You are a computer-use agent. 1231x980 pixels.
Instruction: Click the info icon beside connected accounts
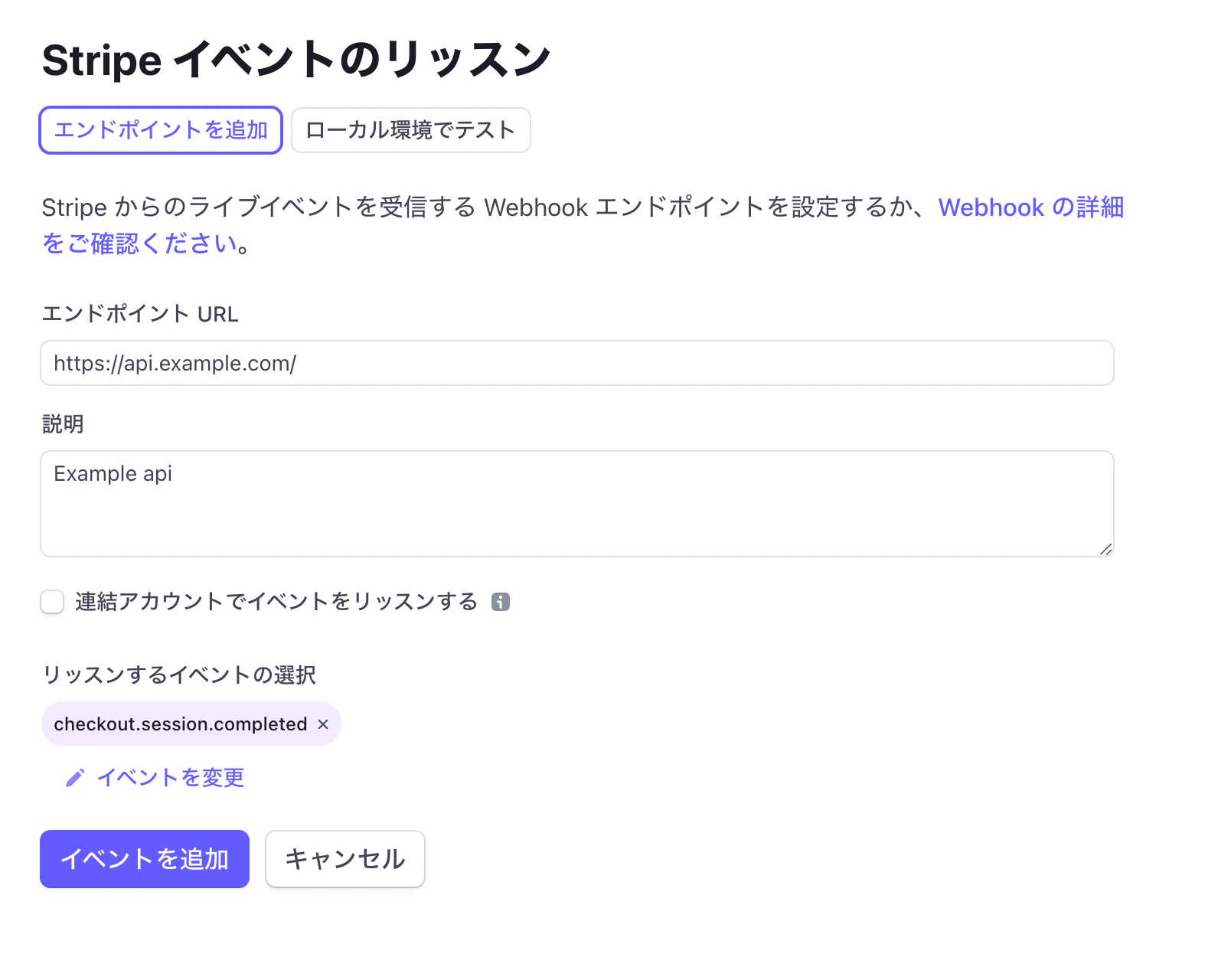click(501, 602)
